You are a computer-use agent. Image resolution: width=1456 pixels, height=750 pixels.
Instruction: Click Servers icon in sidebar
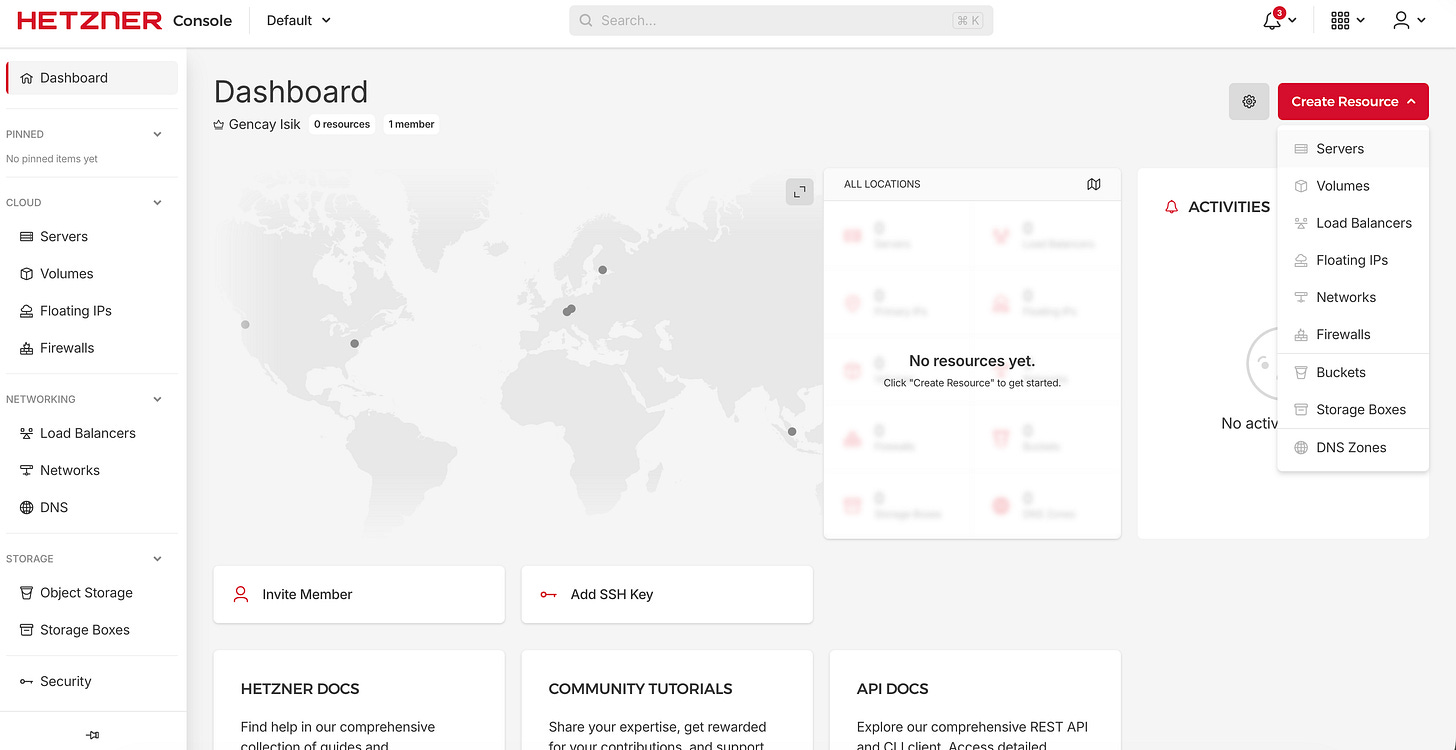coord(27,237)
